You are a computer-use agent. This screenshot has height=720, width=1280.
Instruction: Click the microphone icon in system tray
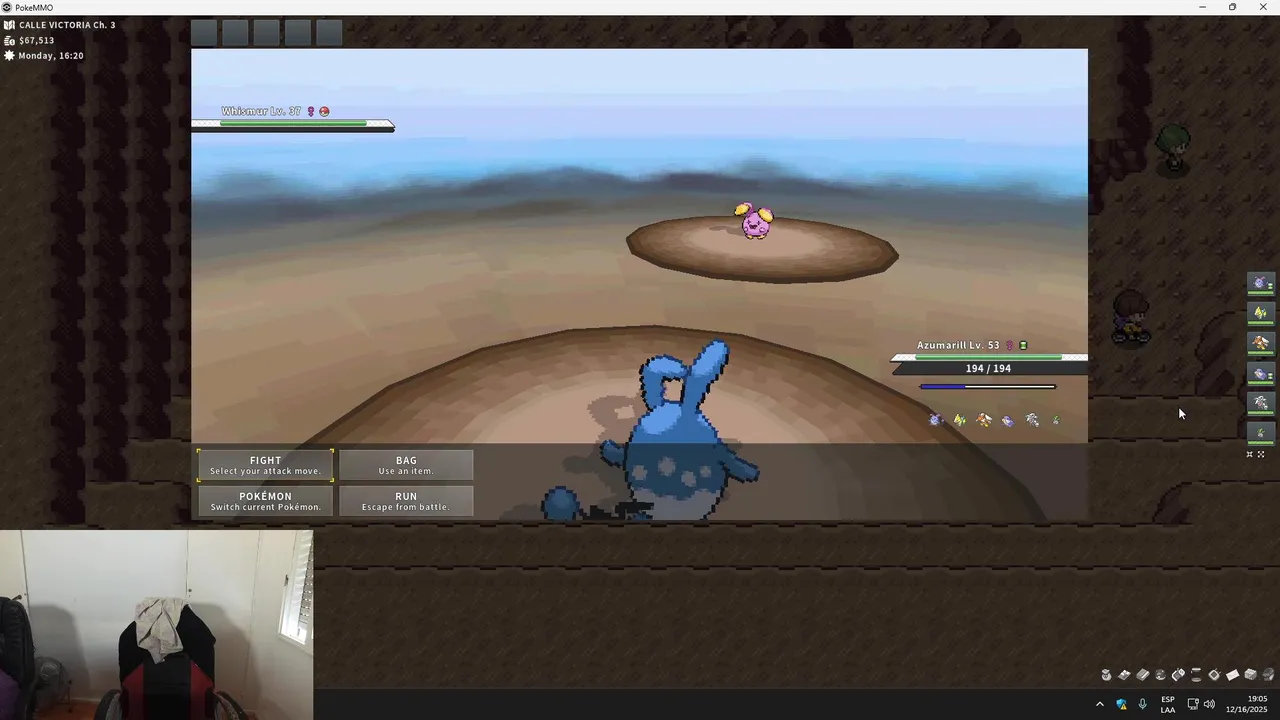click(x=1143, y=704)
